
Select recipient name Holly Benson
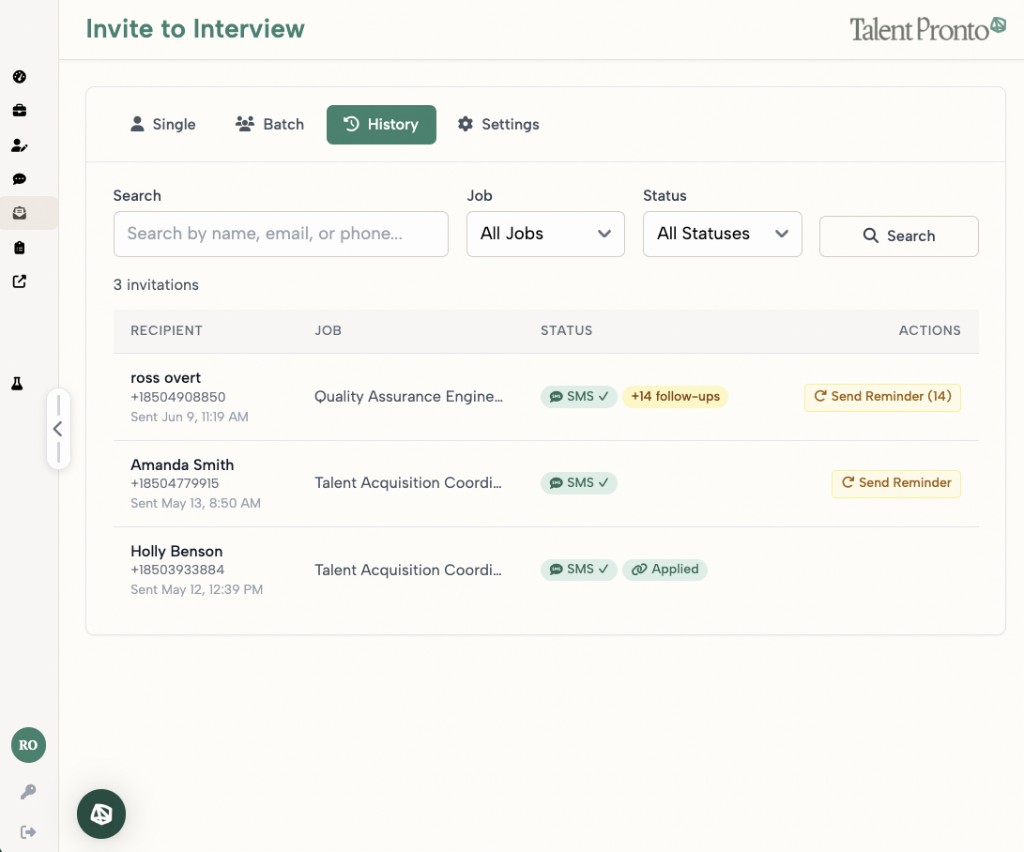(176, 551)
